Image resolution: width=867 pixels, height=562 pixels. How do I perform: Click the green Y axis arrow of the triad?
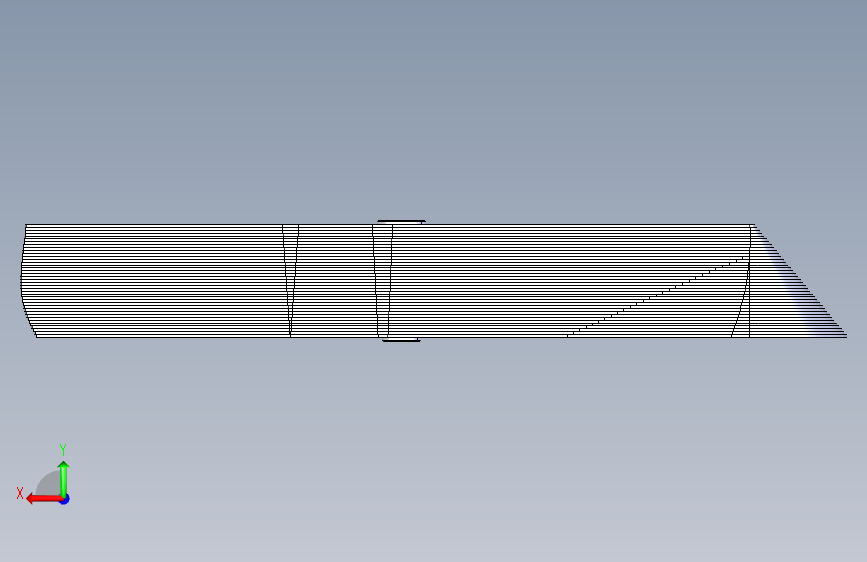coord(64,479)
